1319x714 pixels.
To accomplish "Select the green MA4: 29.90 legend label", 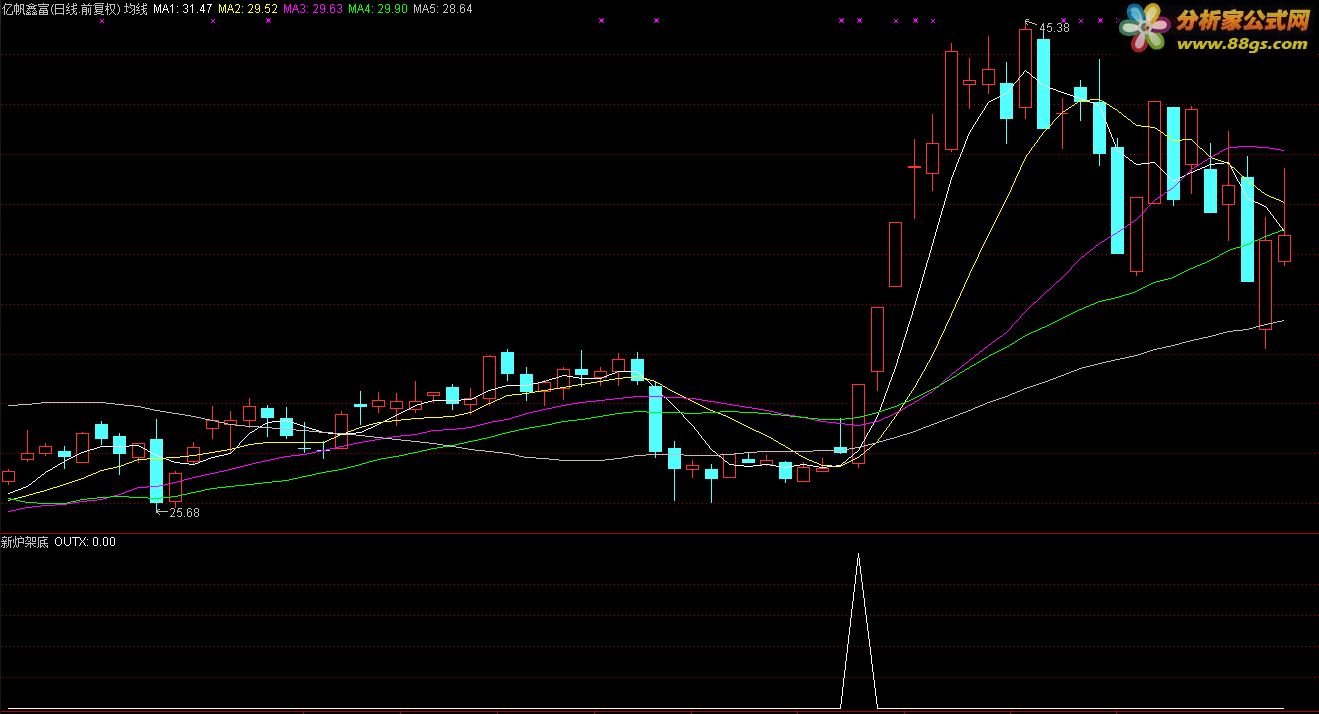I will click(378, 8).
